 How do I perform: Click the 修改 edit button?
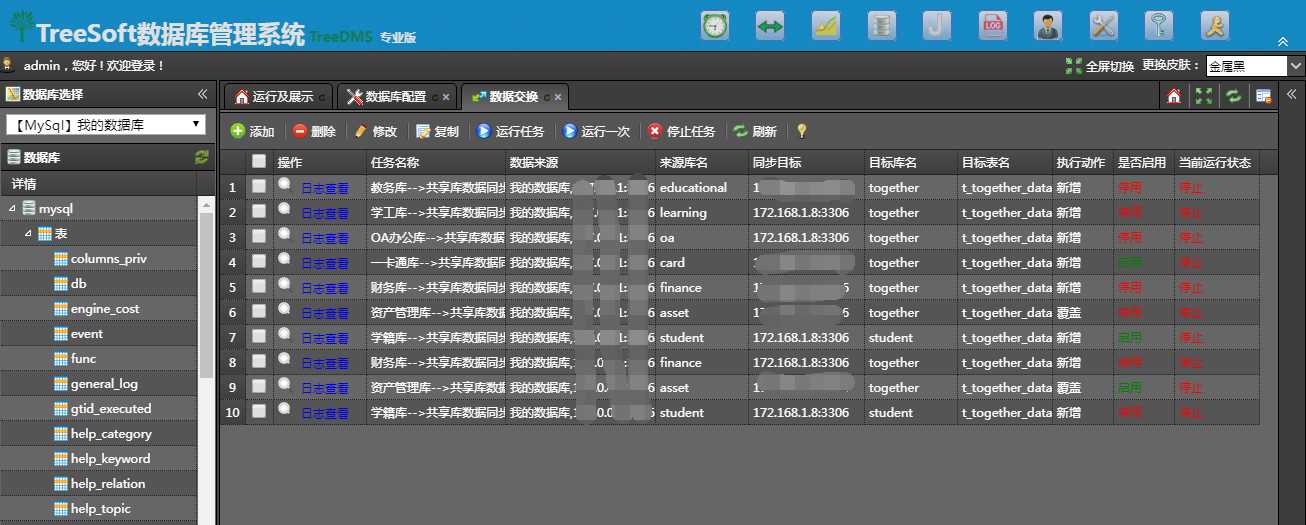tap(376, 131)
